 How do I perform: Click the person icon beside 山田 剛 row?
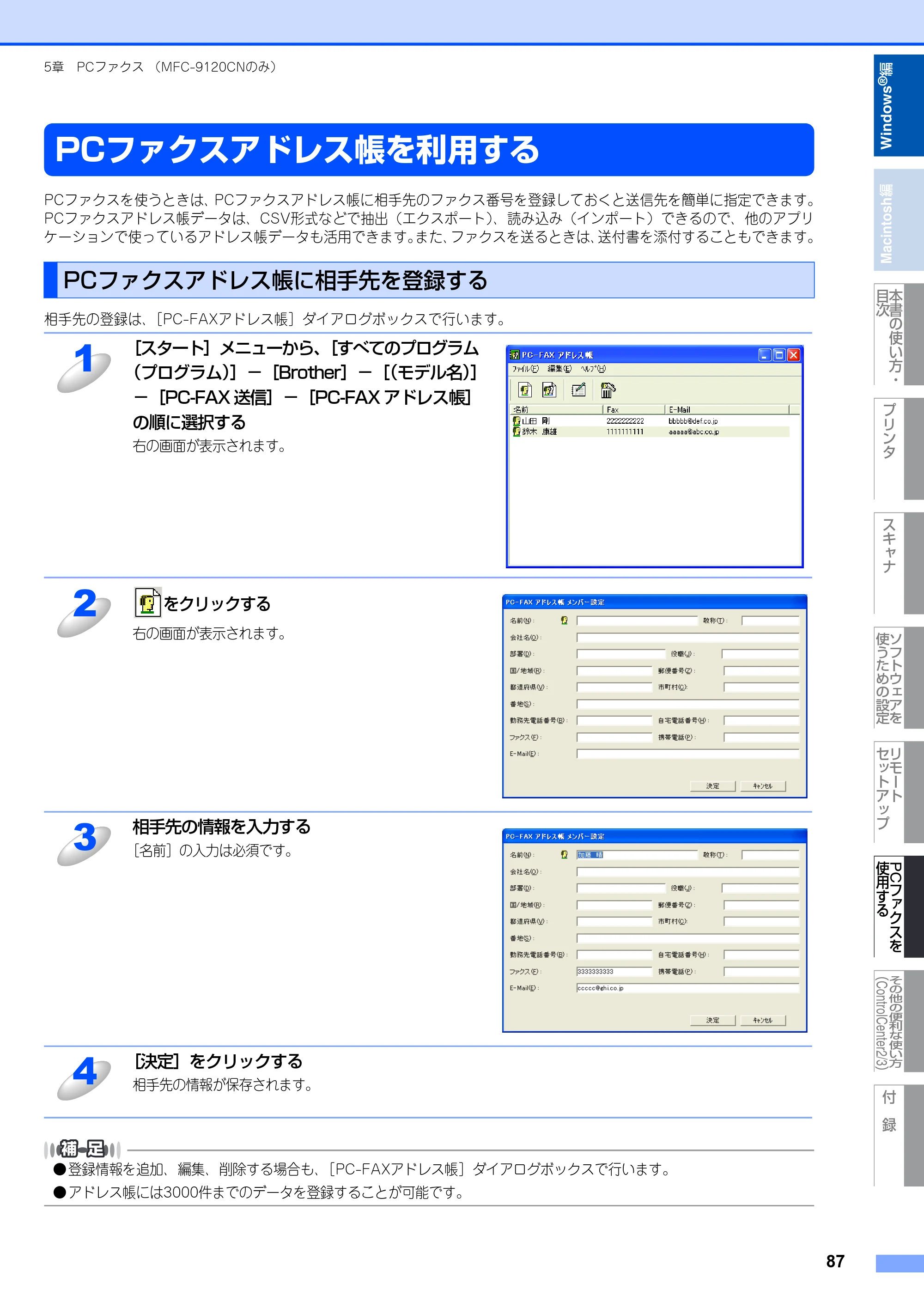(x=516, y=421)
